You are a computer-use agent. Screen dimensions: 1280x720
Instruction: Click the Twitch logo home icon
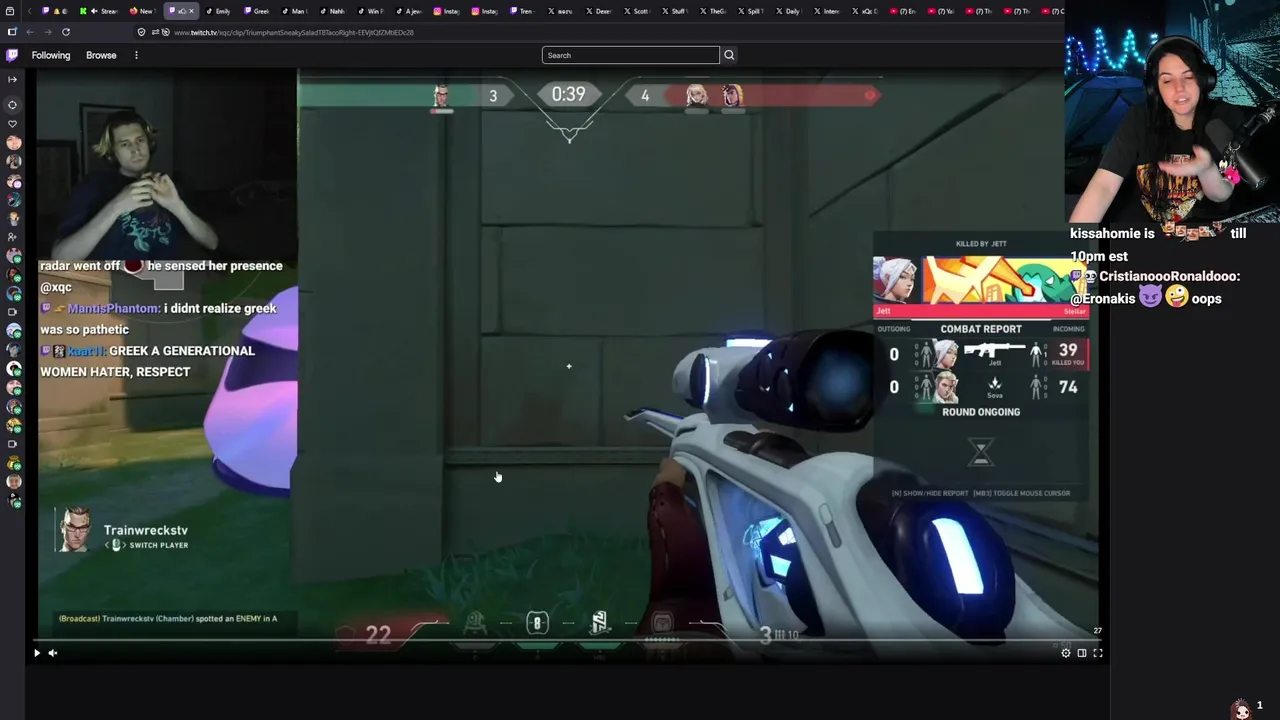pos(12,55)
